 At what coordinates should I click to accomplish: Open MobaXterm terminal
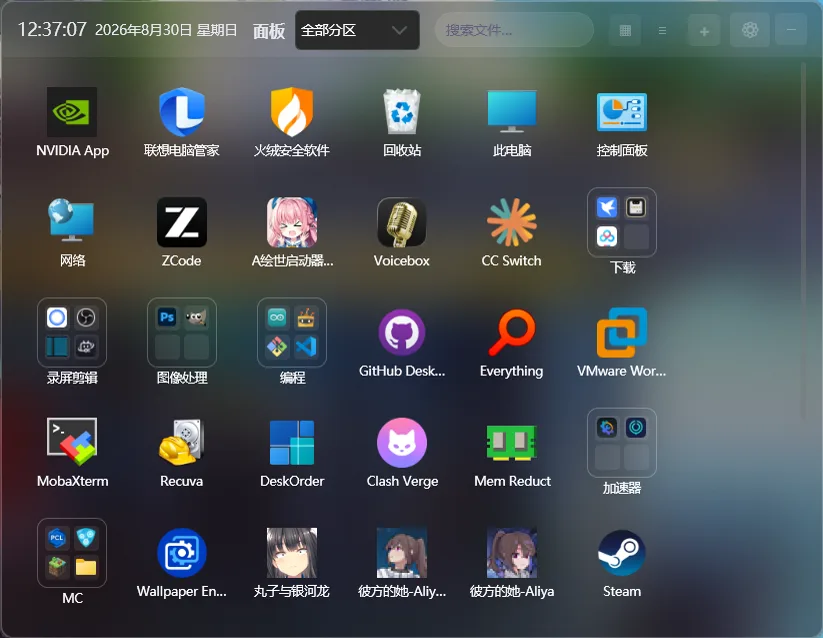point(72,442)
